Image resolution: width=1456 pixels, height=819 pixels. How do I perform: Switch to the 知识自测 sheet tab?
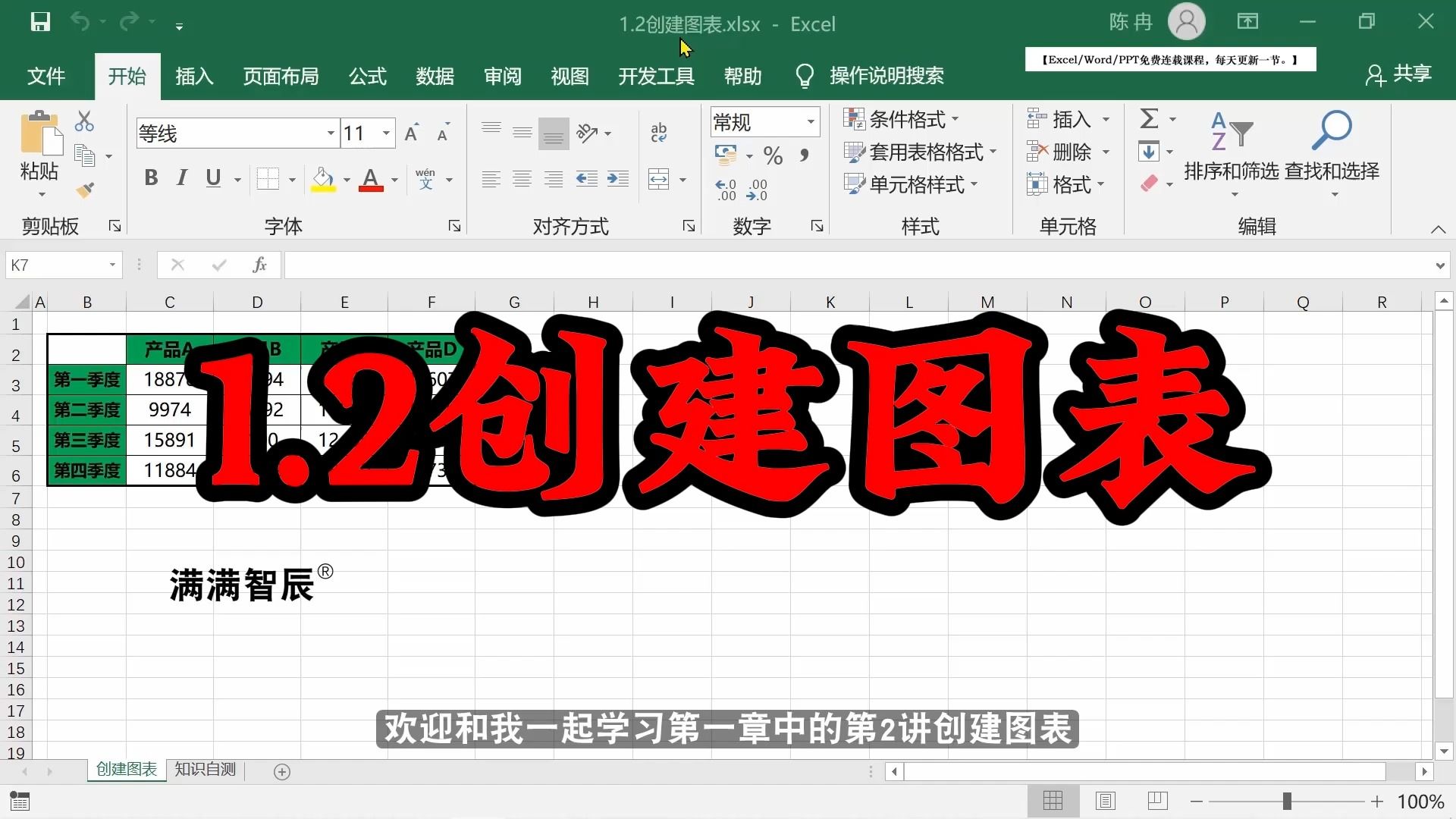point(203,769)
